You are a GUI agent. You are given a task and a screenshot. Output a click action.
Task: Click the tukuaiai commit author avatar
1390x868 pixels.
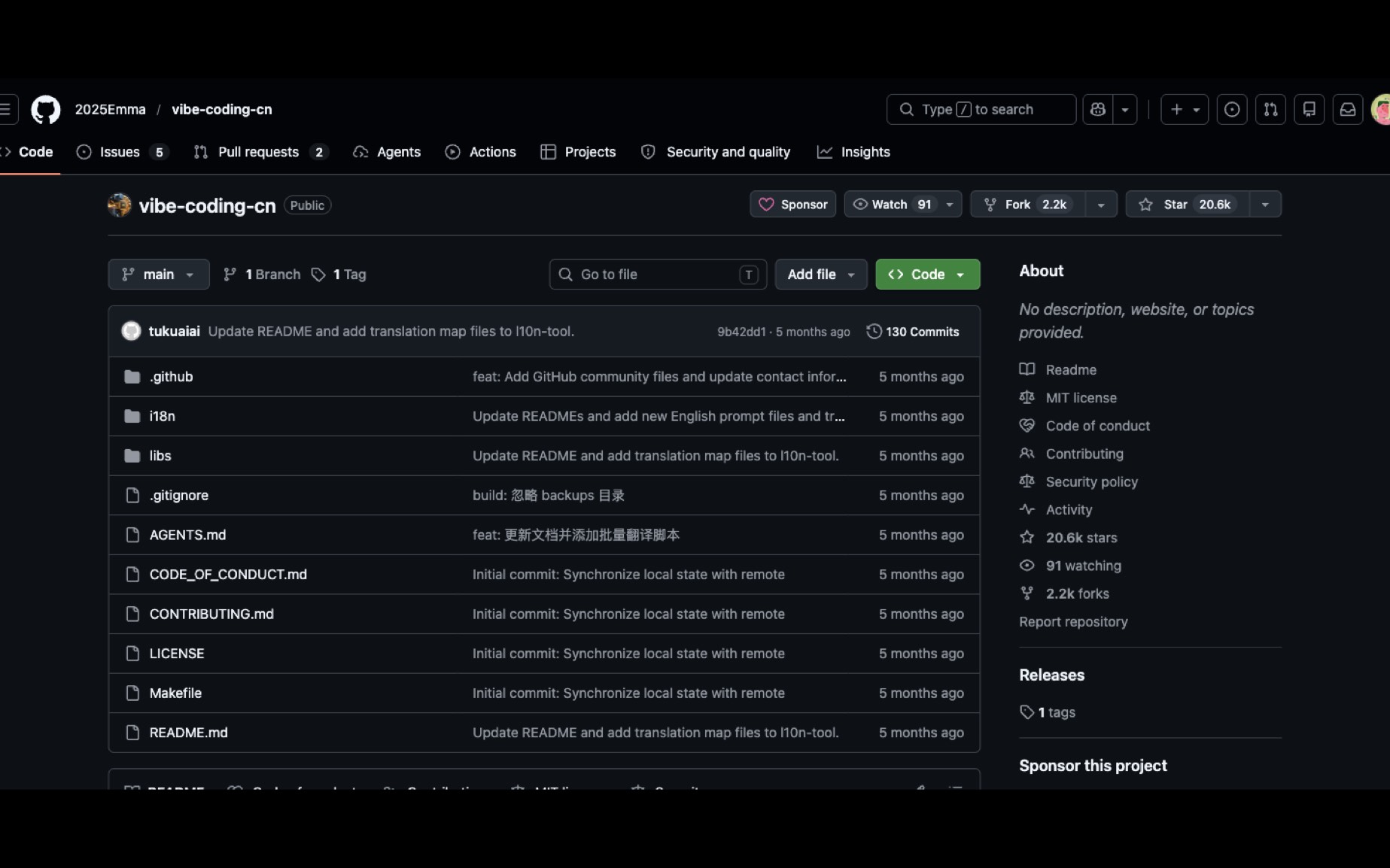coord(131,331)
